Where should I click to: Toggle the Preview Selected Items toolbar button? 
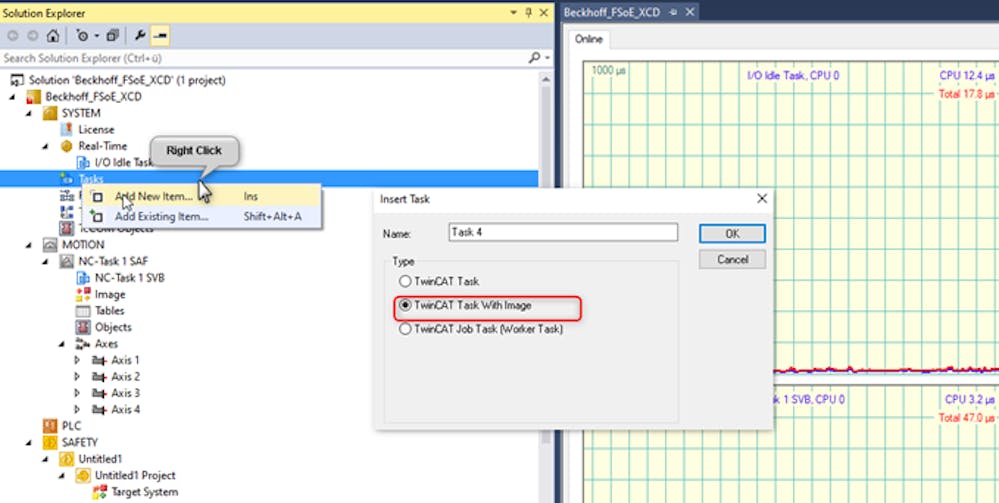pos(159,36)
